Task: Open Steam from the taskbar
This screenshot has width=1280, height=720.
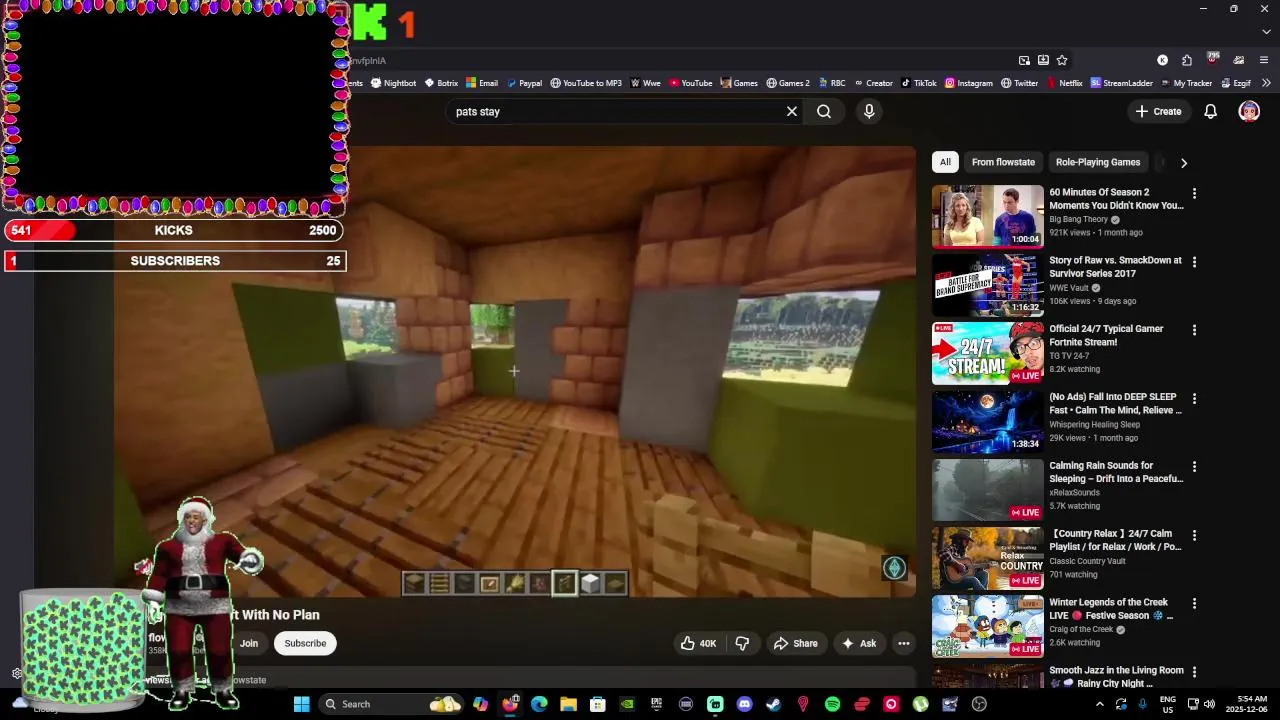Action: (774, 704)
